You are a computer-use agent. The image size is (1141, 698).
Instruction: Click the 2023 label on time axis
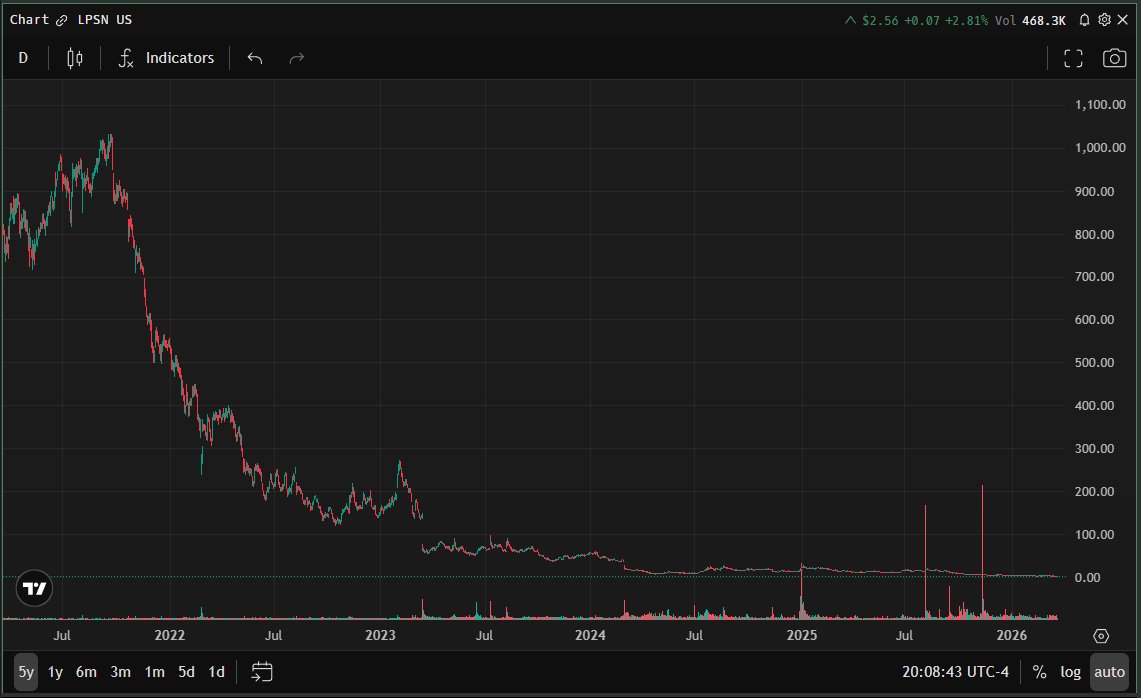(380, 635)
